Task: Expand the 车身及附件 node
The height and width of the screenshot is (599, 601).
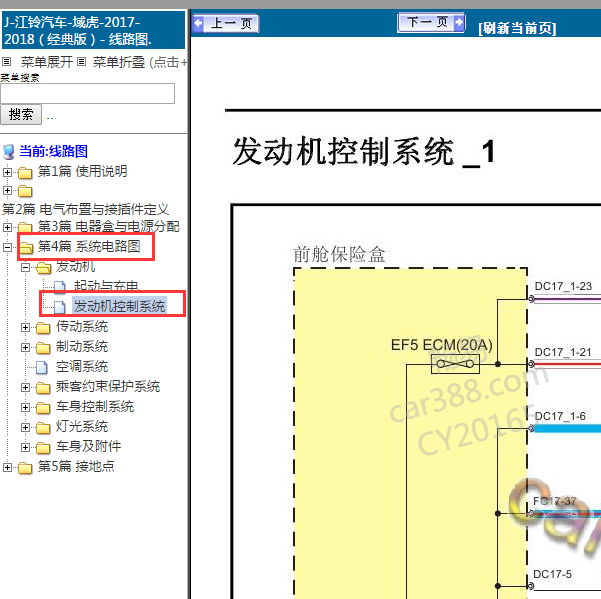Action: [25, 447]
